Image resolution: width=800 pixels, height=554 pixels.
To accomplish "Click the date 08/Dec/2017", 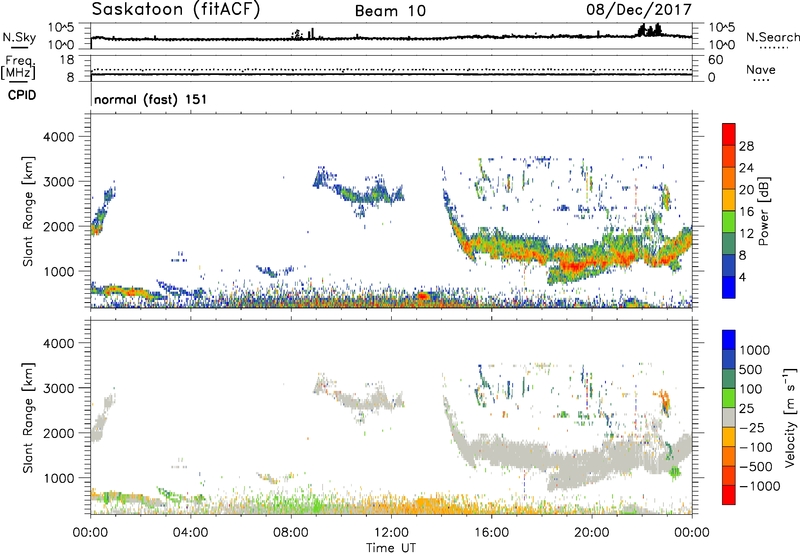I will coord(639,9).
